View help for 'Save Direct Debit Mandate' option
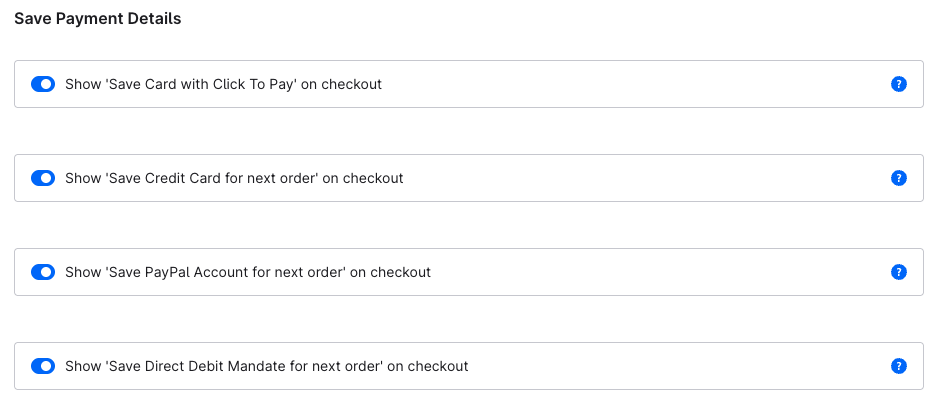 898,366
